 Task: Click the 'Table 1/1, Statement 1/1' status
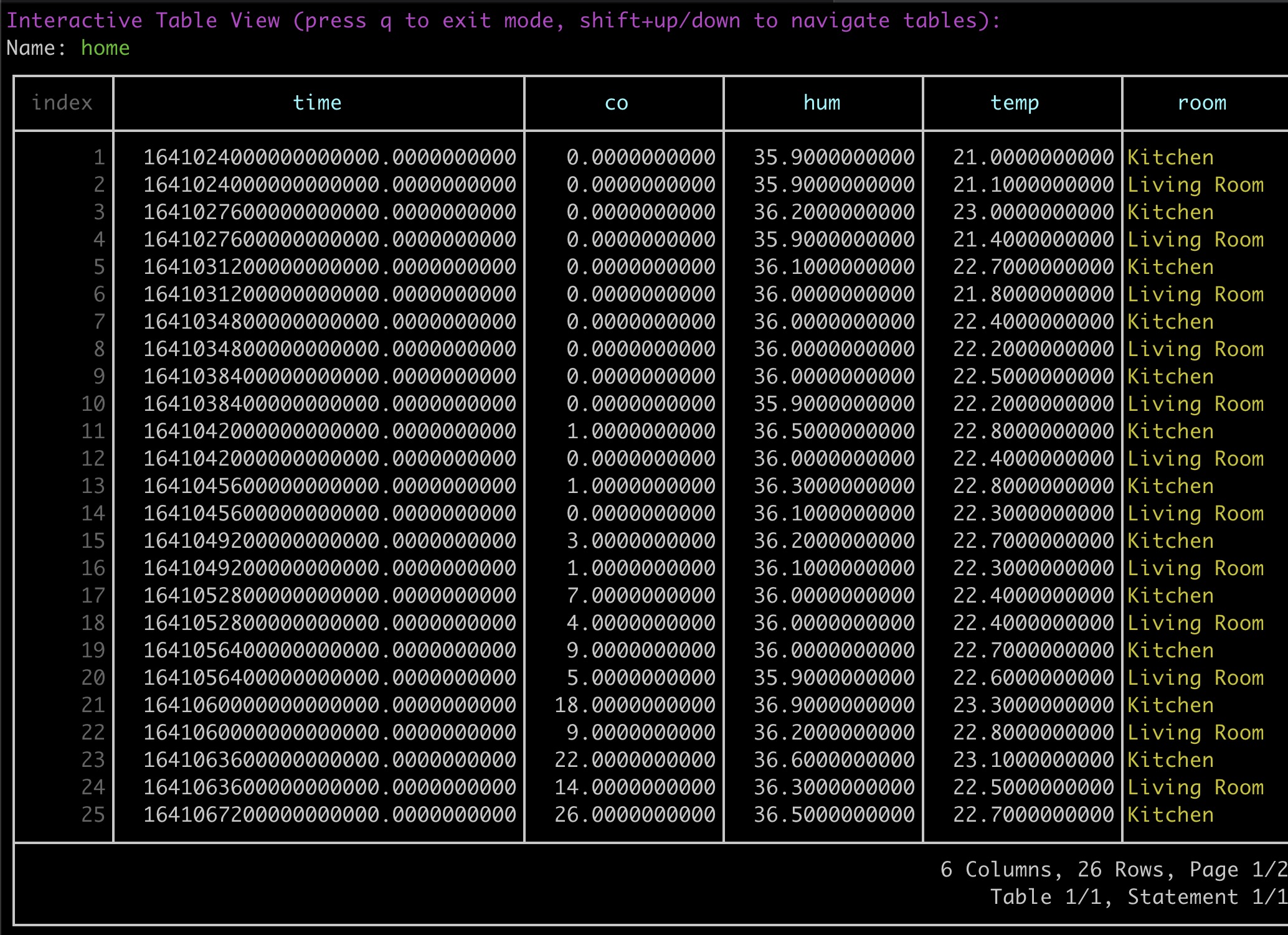(1139, 896)
